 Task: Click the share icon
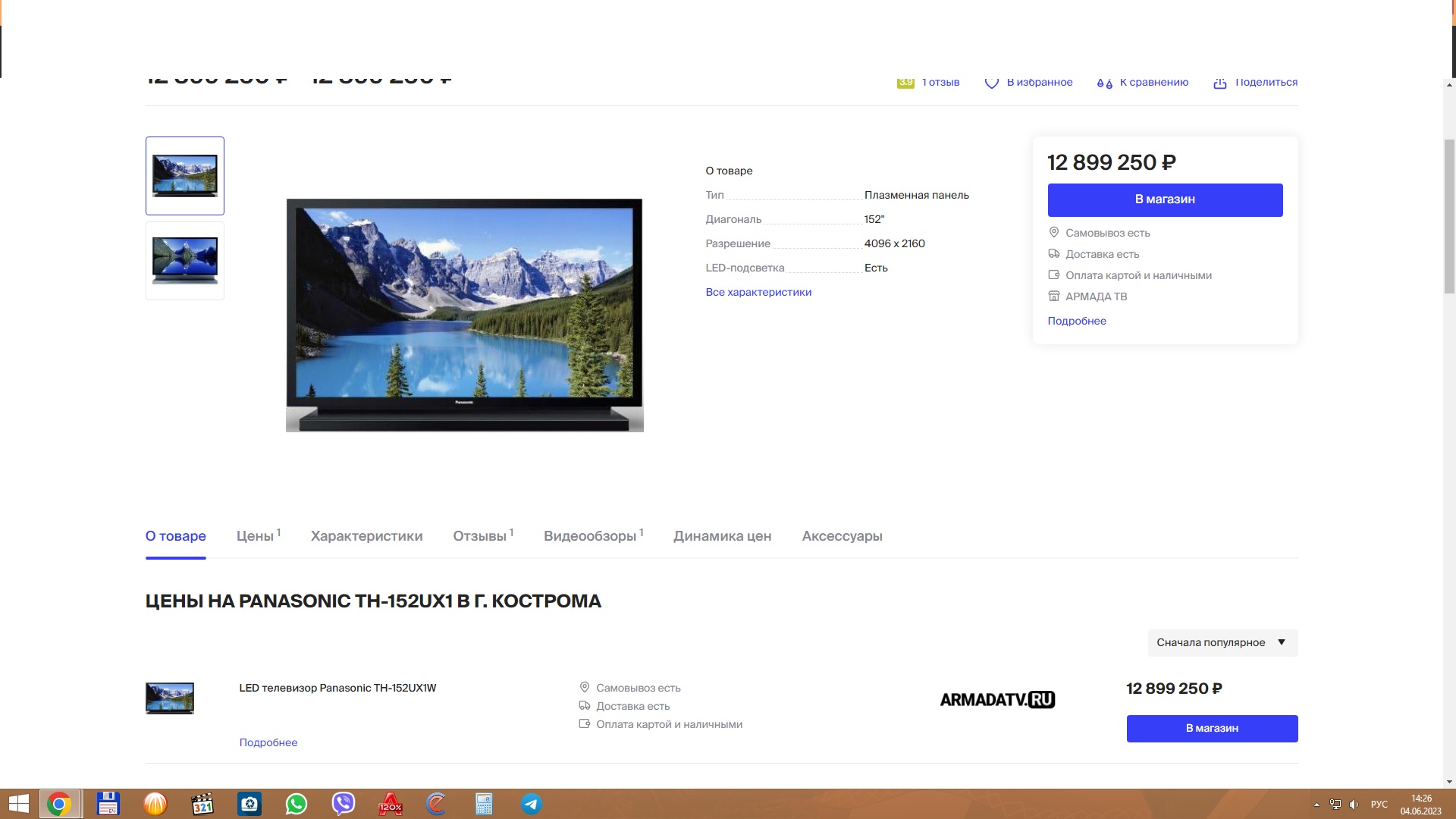tap(1220, 83)
